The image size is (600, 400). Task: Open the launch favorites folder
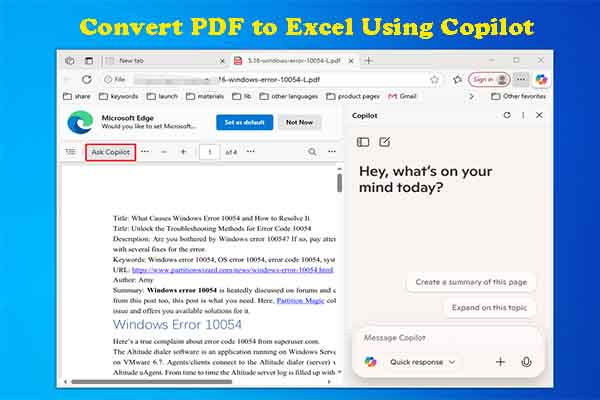point(162,96)
